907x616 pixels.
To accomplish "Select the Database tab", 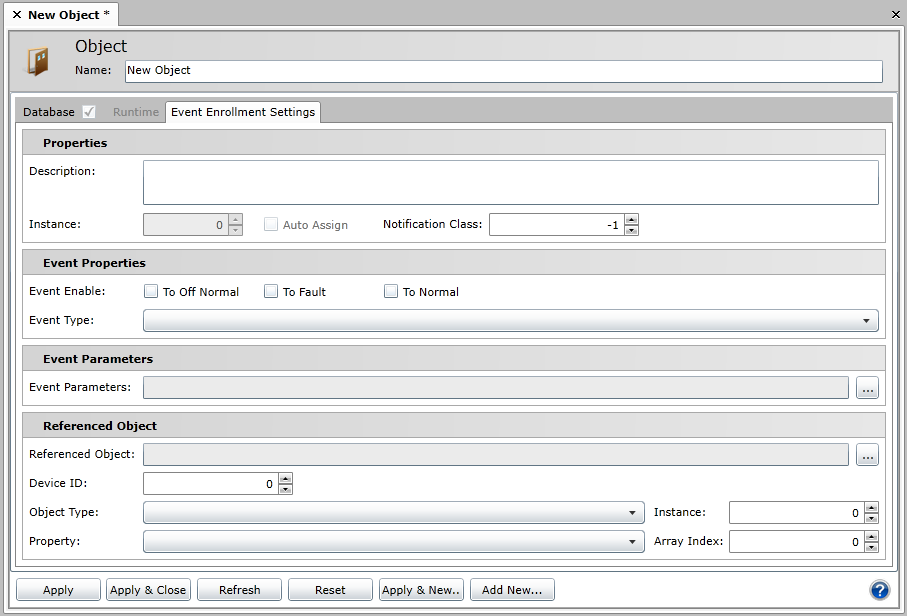I will (49, 112).
